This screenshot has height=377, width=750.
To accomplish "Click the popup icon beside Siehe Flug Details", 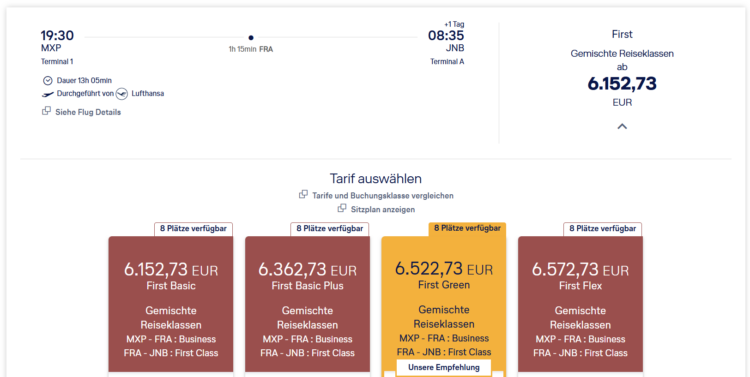I will (x=46, y=111).
